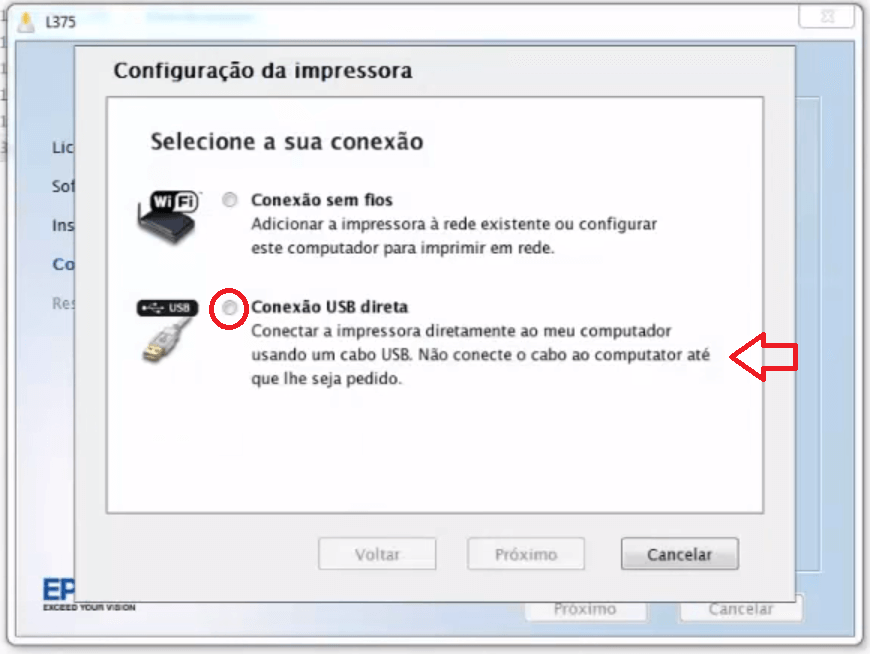
Task: Open the Ins step in the sidebar
Action: click(x=63, y=225)
